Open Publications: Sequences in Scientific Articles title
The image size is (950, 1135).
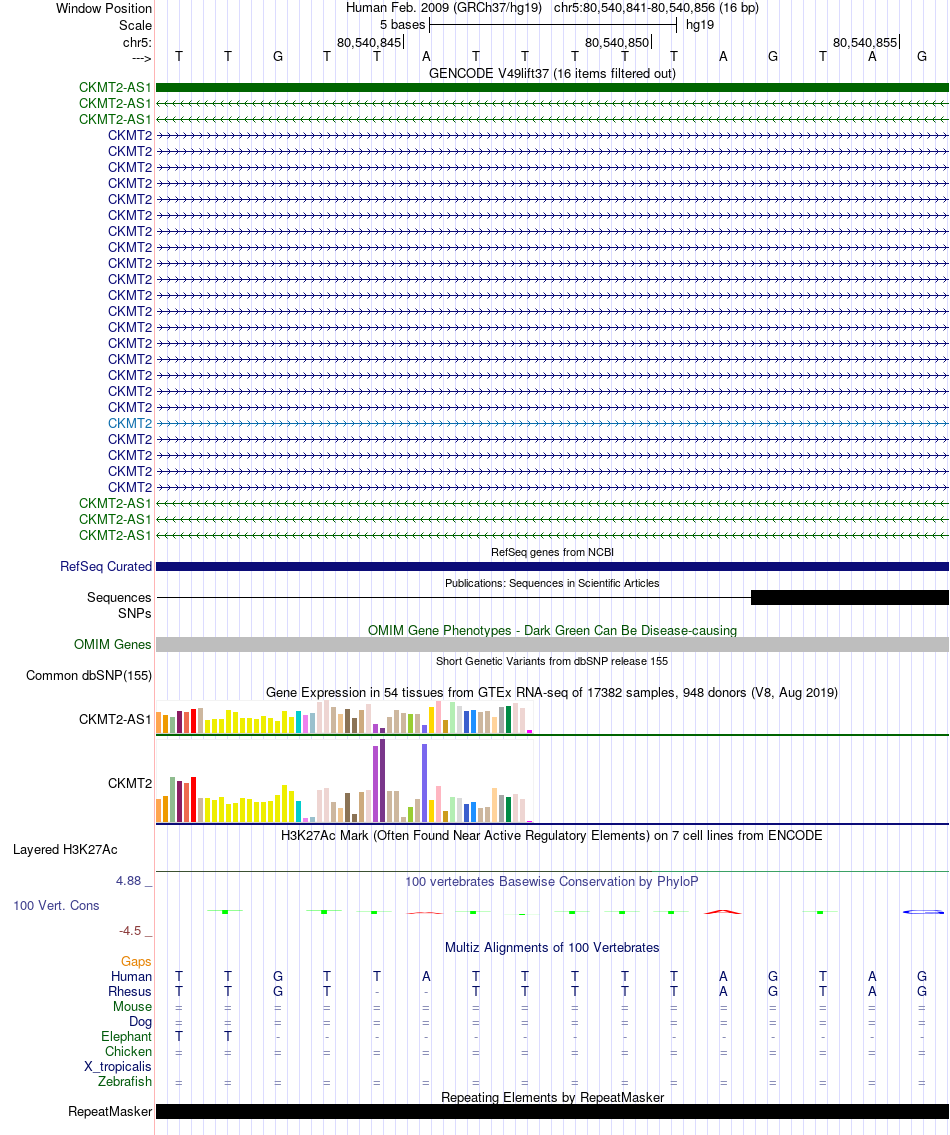point(552,583)
